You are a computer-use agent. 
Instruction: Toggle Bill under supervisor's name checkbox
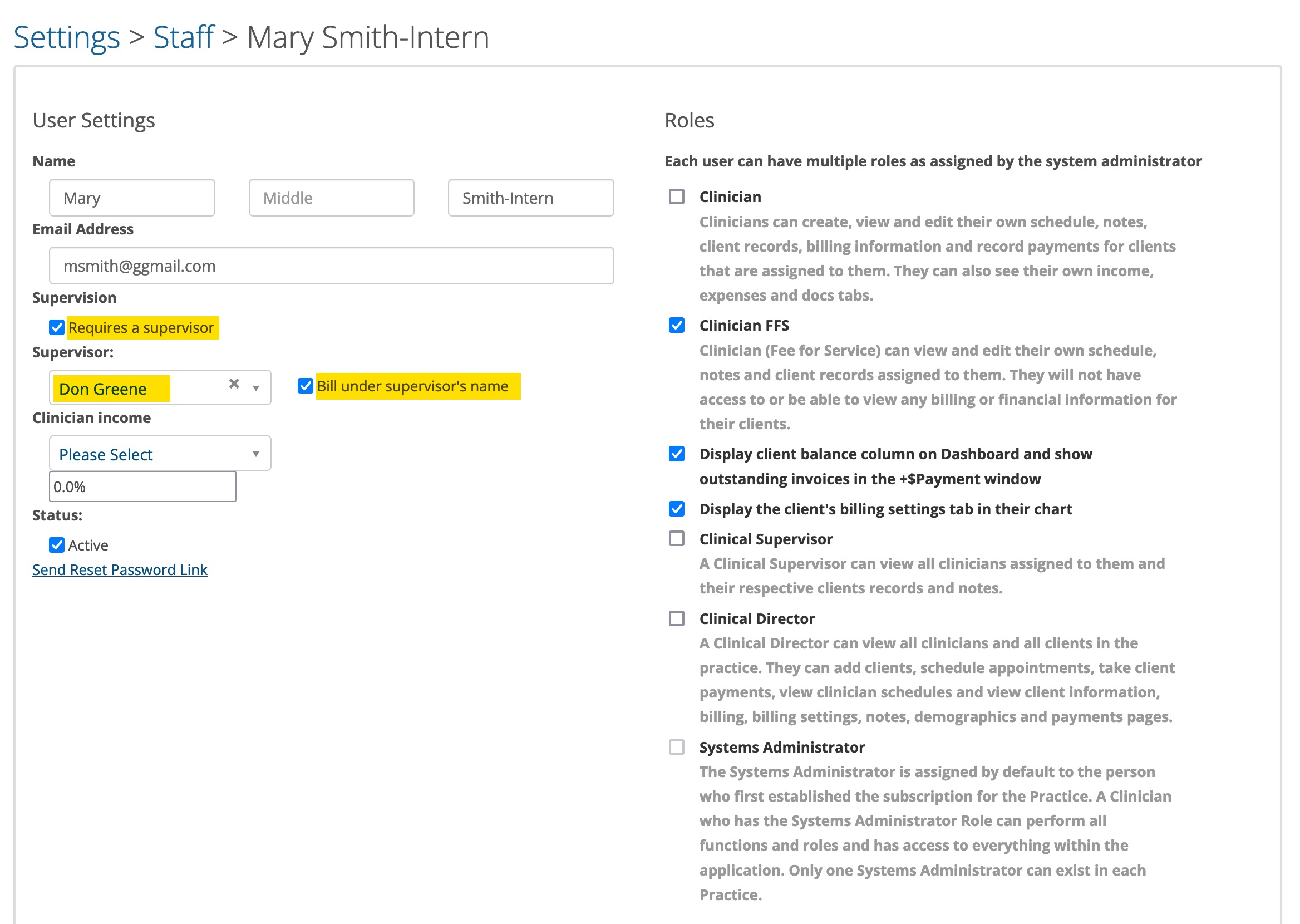(x=306, y=386)
